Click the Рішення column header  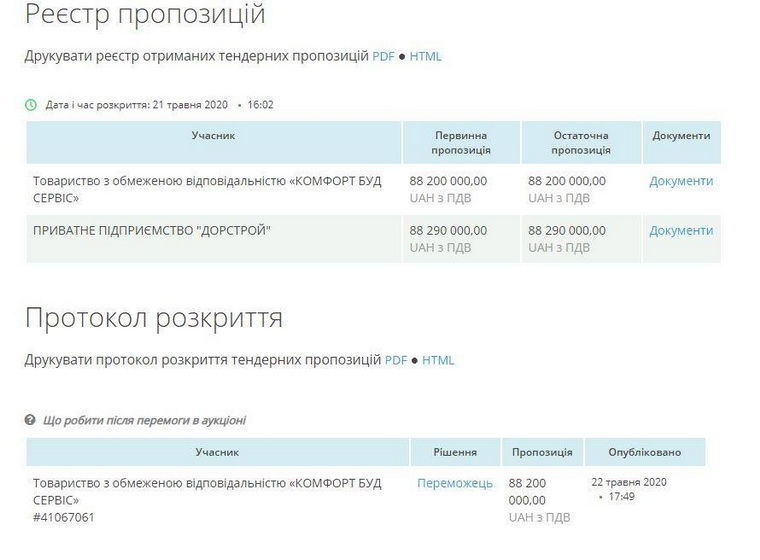(455, 452)
